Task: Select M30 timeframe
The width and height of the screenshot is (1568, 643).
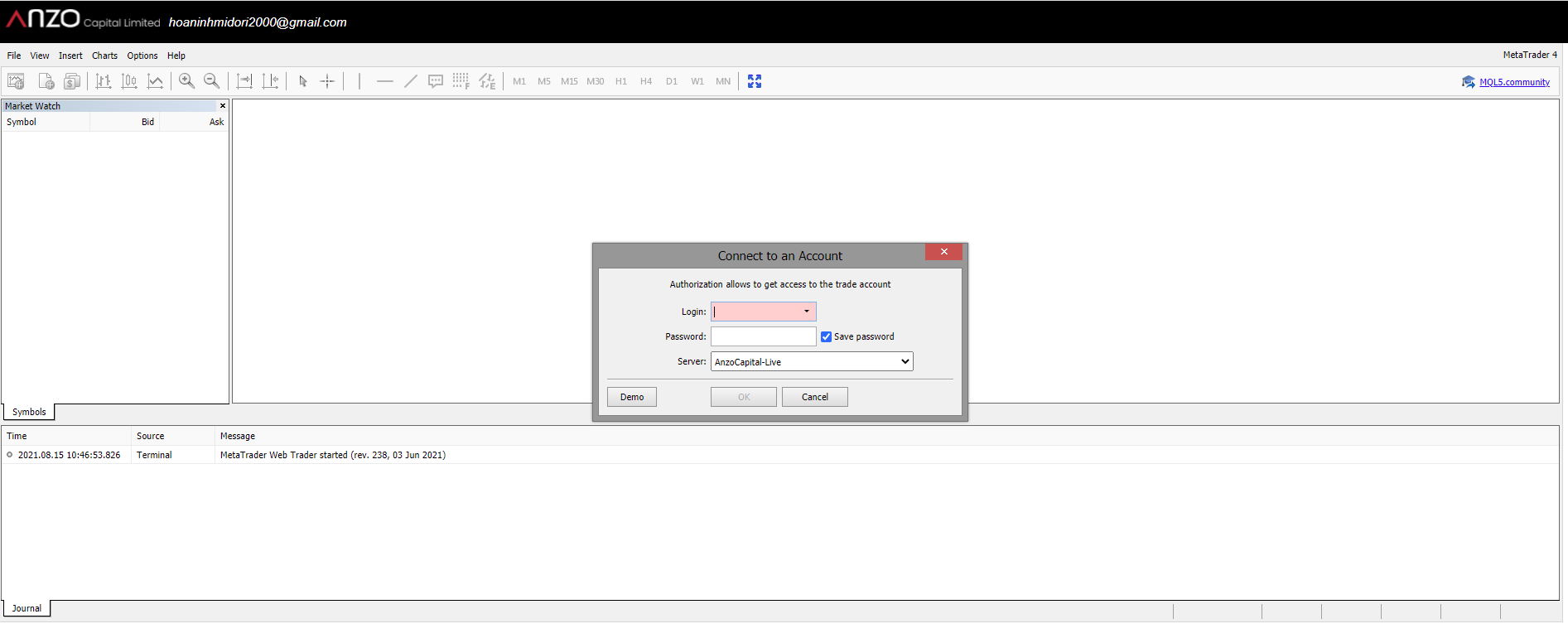Action: coord(596,81)
